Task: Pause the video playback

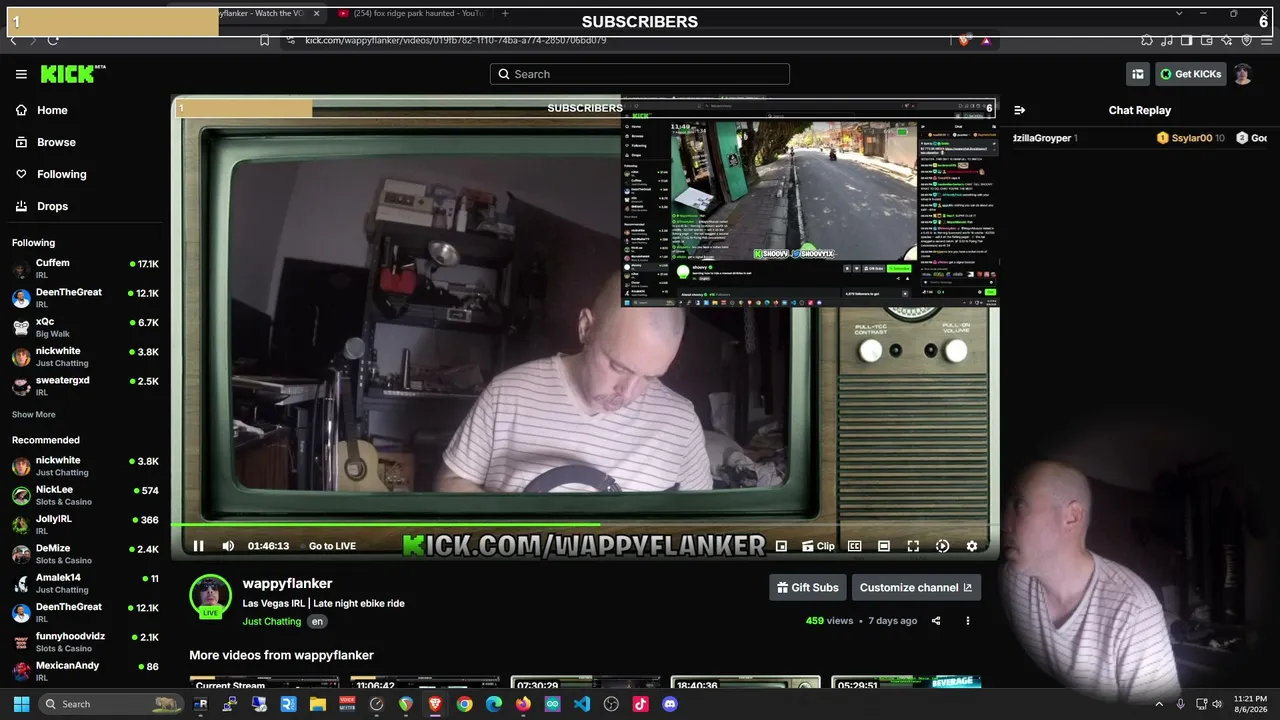Action: tap(198, 546)
